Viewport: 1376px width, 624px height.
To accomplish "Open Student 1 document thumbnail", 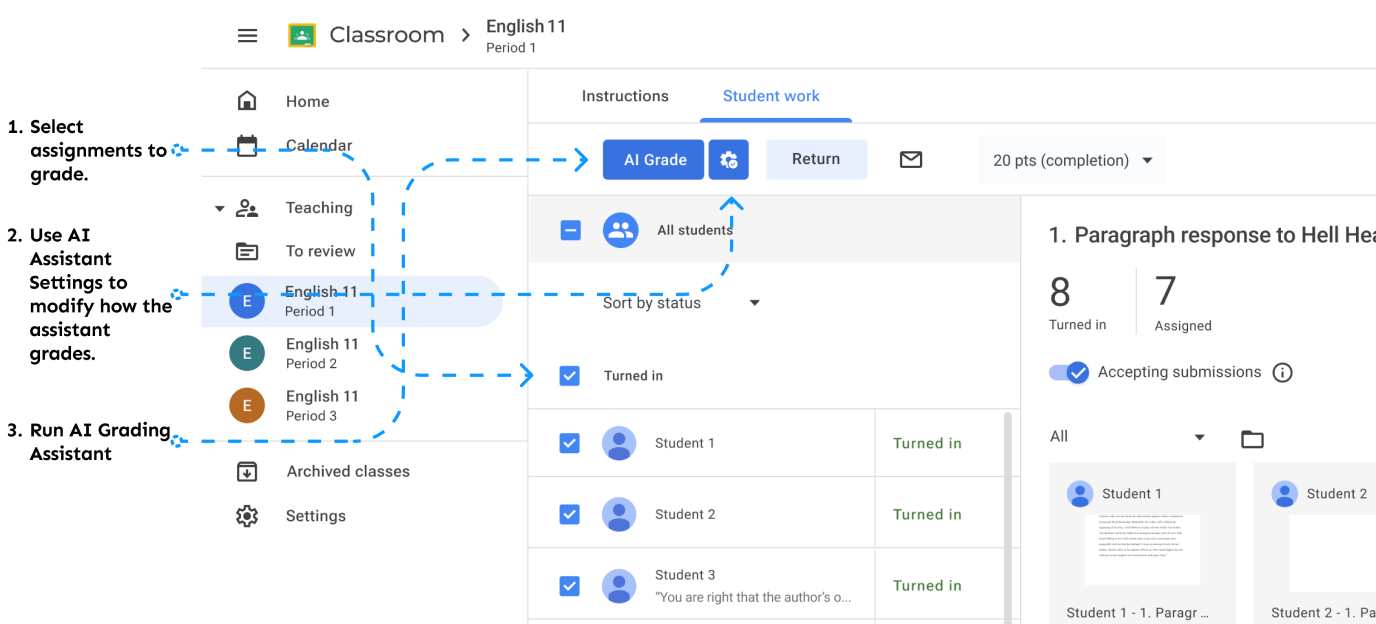I will click(x=1142, y=550).
